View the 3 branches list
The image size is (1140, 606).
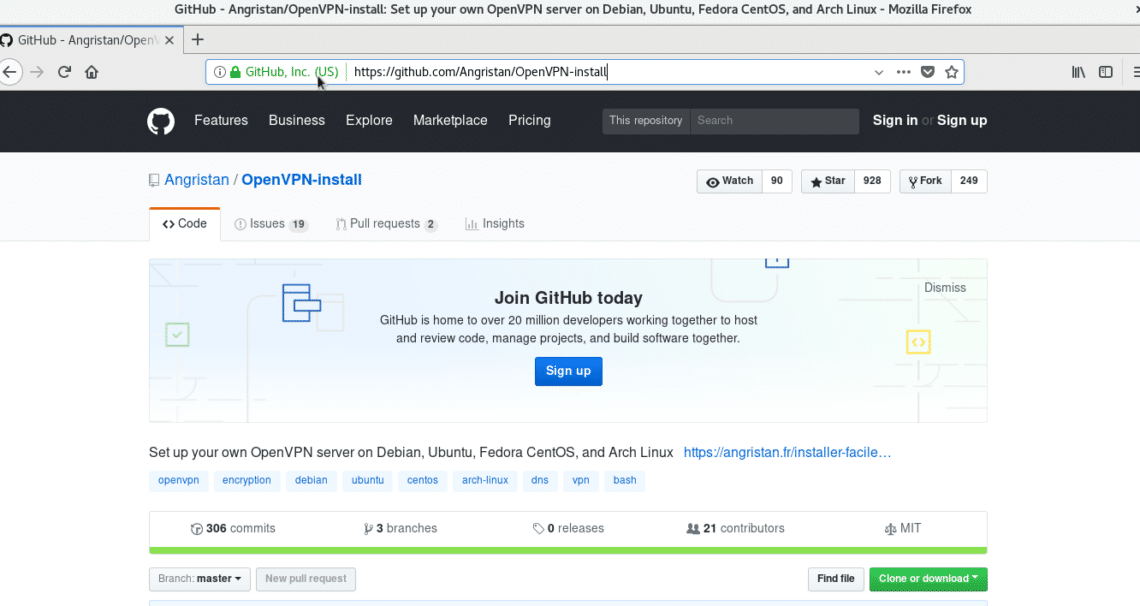click(x=401, y=528)
